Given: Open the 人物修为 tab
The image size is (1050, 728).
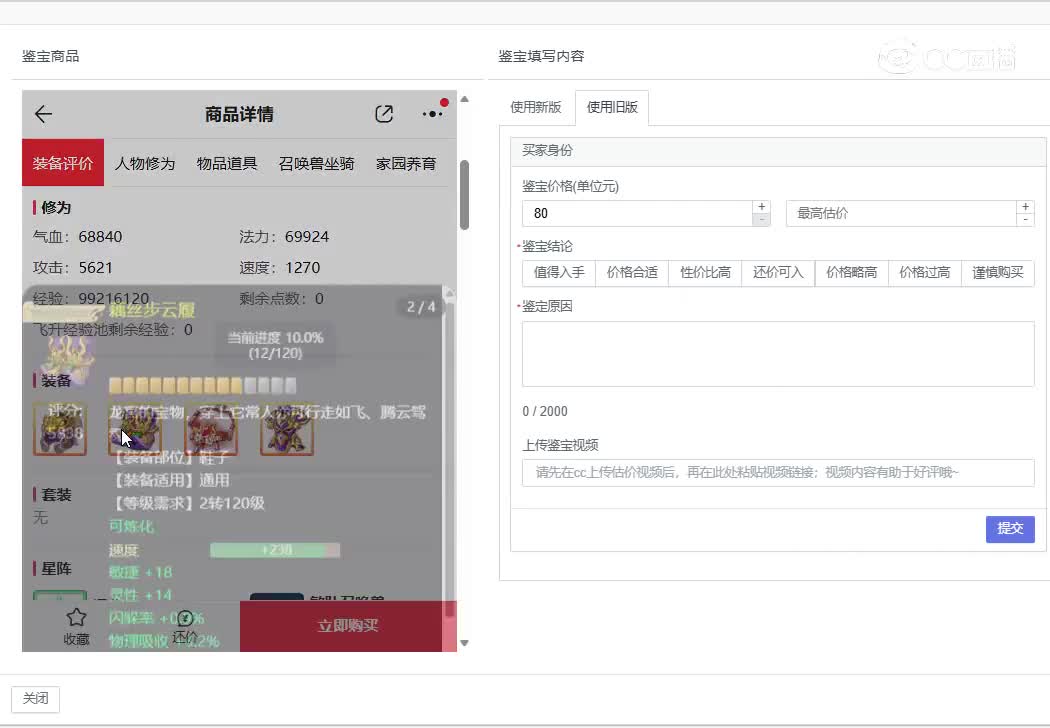Looking at the screenshot, I should [145, 163].
